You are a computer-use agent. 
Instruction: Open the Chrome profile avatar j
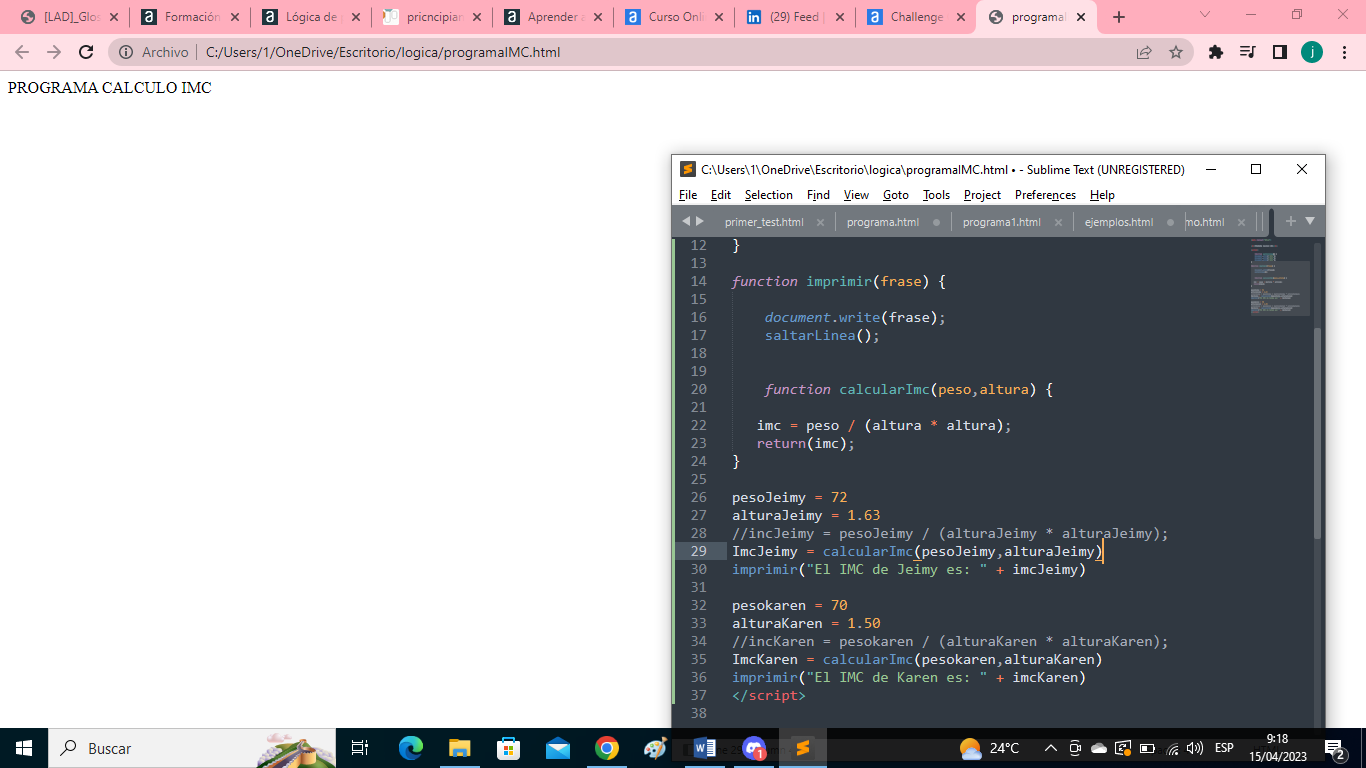point(1312,52)
